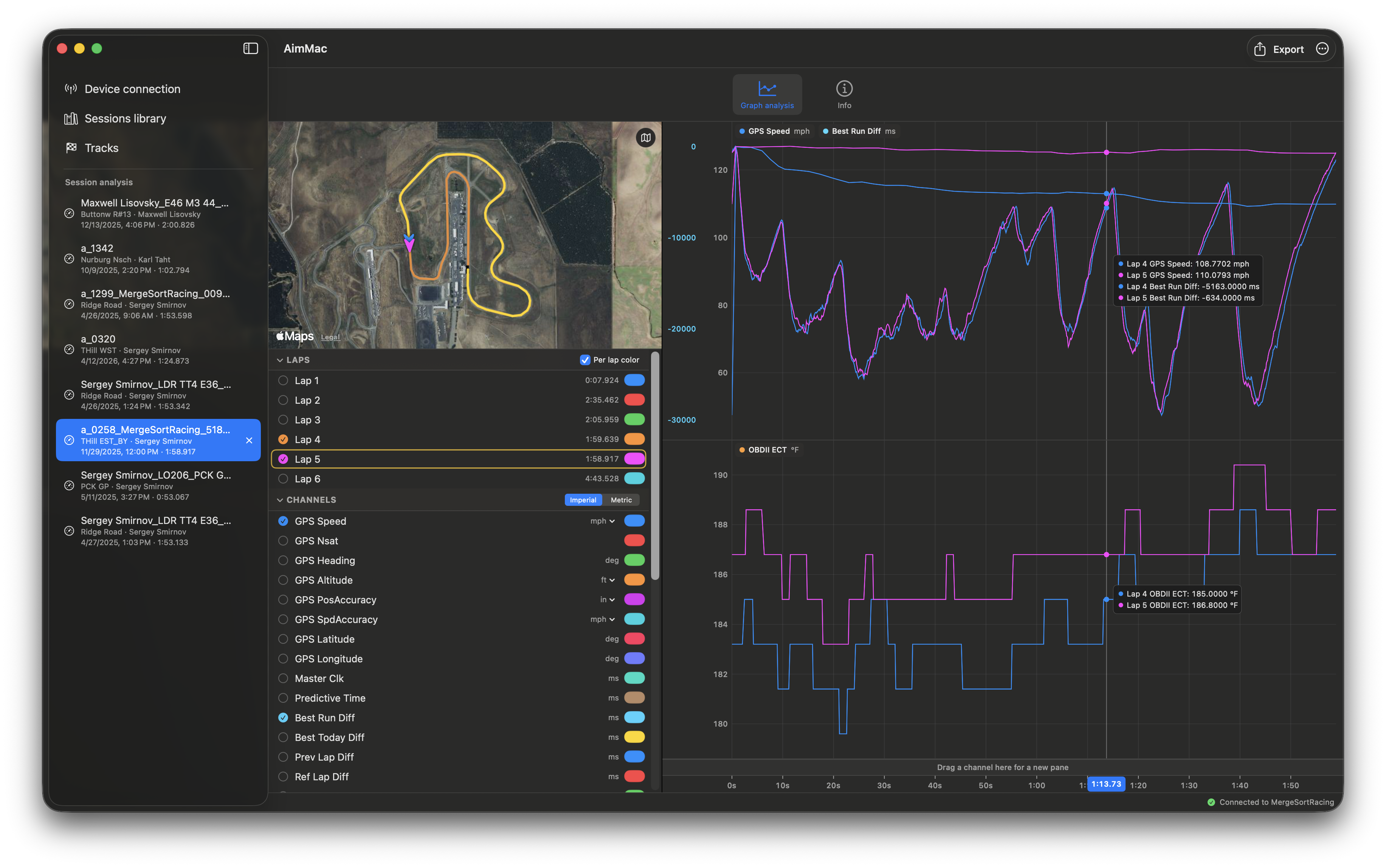Viewport: 1386px width, 868px height.
Task: Open the Sergey Smirnov_LO206_PCK GP session
Action: pos(158,486)
